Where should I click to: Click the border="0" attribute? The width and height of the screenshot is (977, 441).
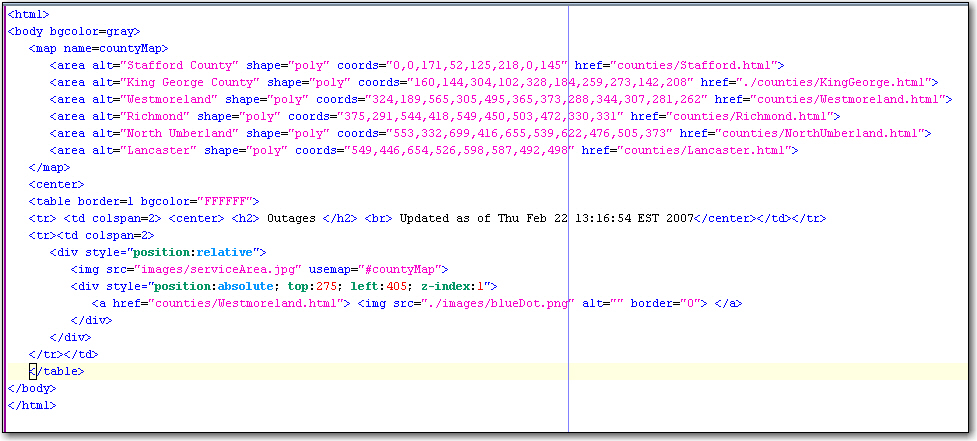click(x=663, y=303)
